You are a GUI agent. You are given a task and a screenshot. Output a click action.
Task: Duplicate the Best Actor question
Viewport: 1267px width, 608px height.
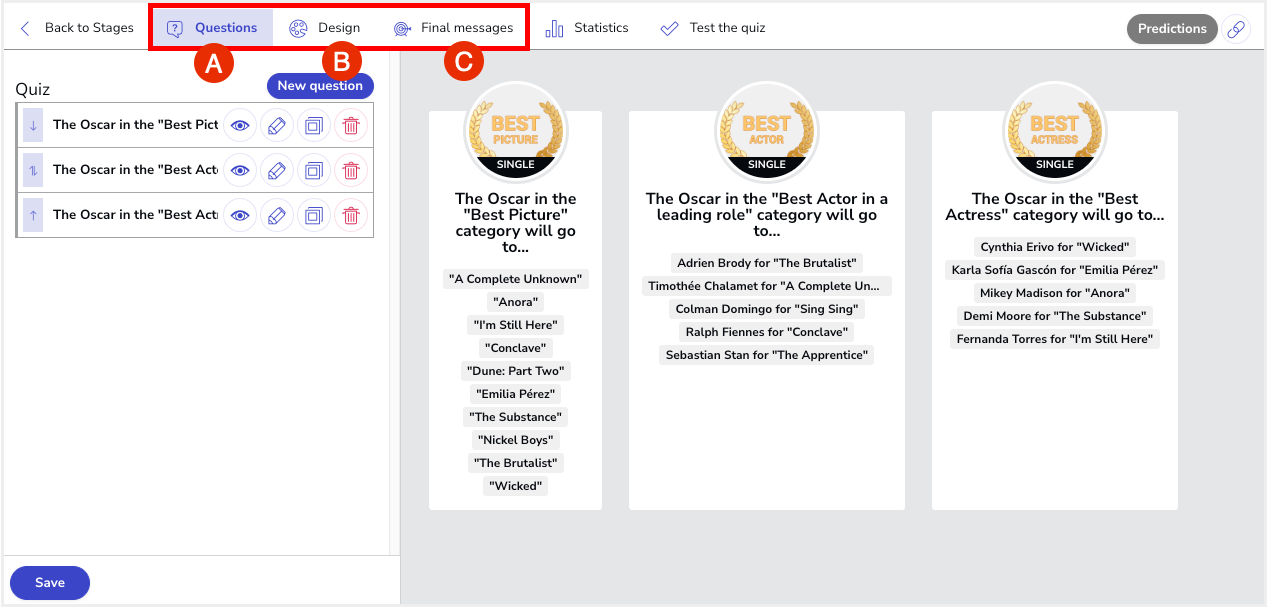click(x=314, y=170)
